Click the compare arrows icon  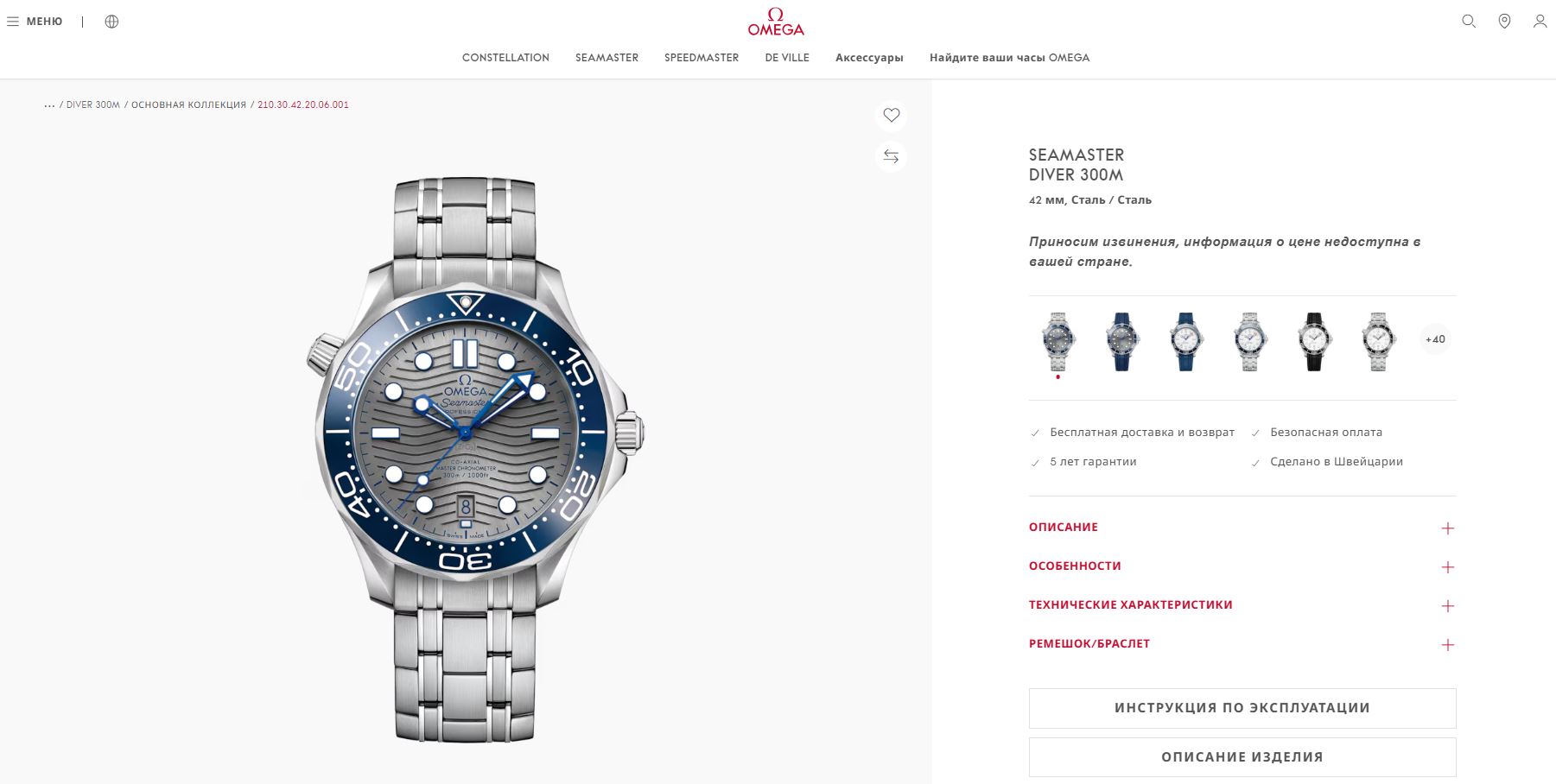[891, 156]
